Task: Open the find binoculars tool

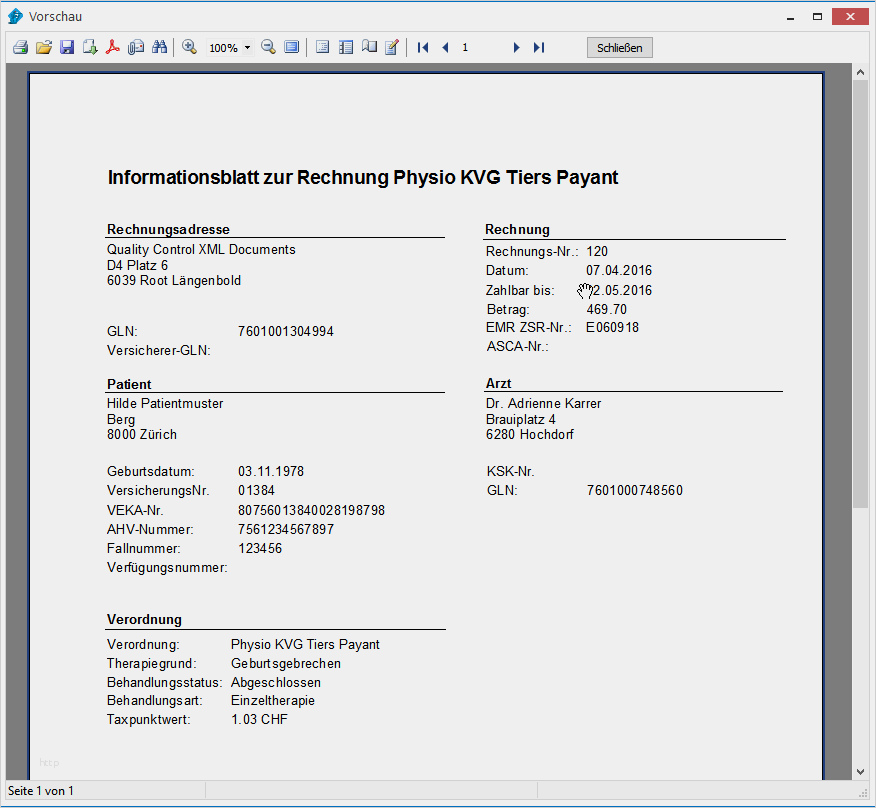Action: (x=159, y=47)
